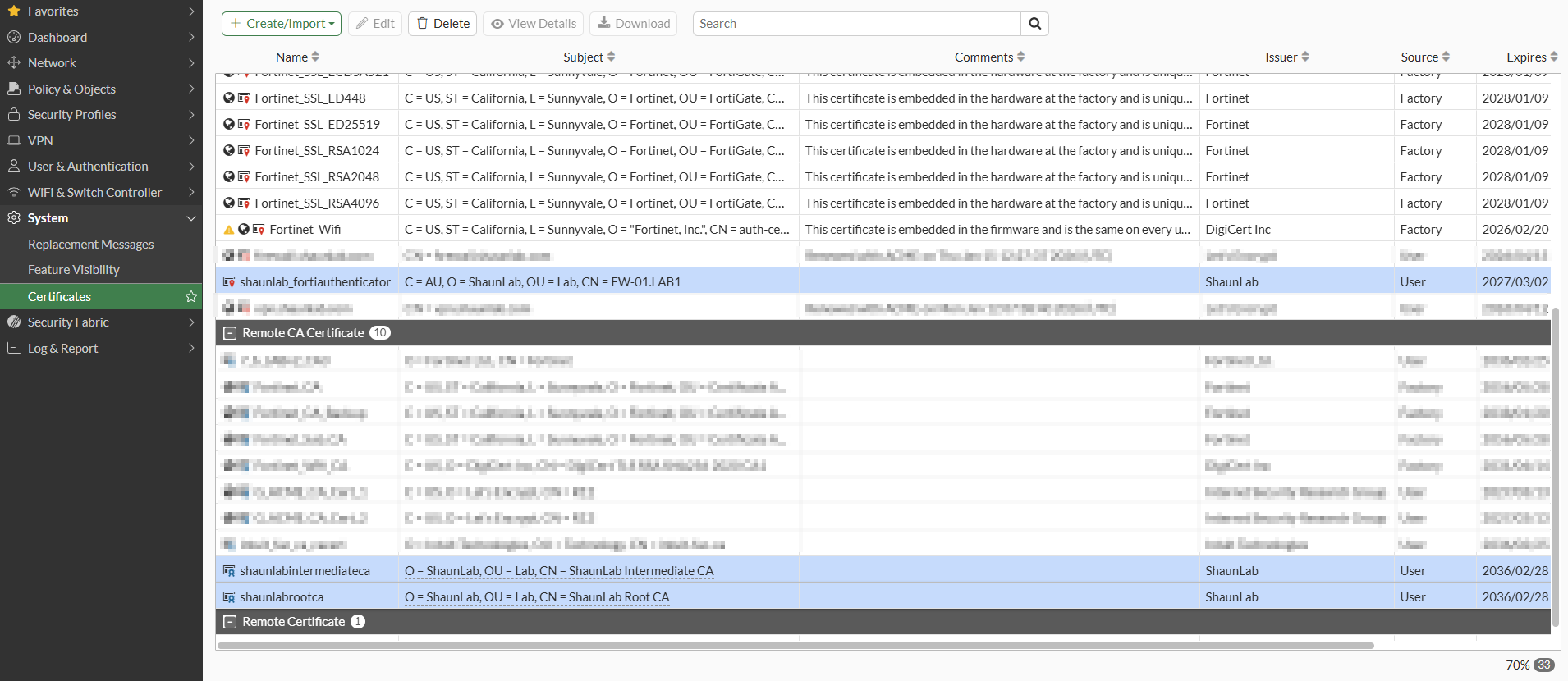Open the Log & Report menu
Screen dimensions: 1568x681
coord(101,348)
